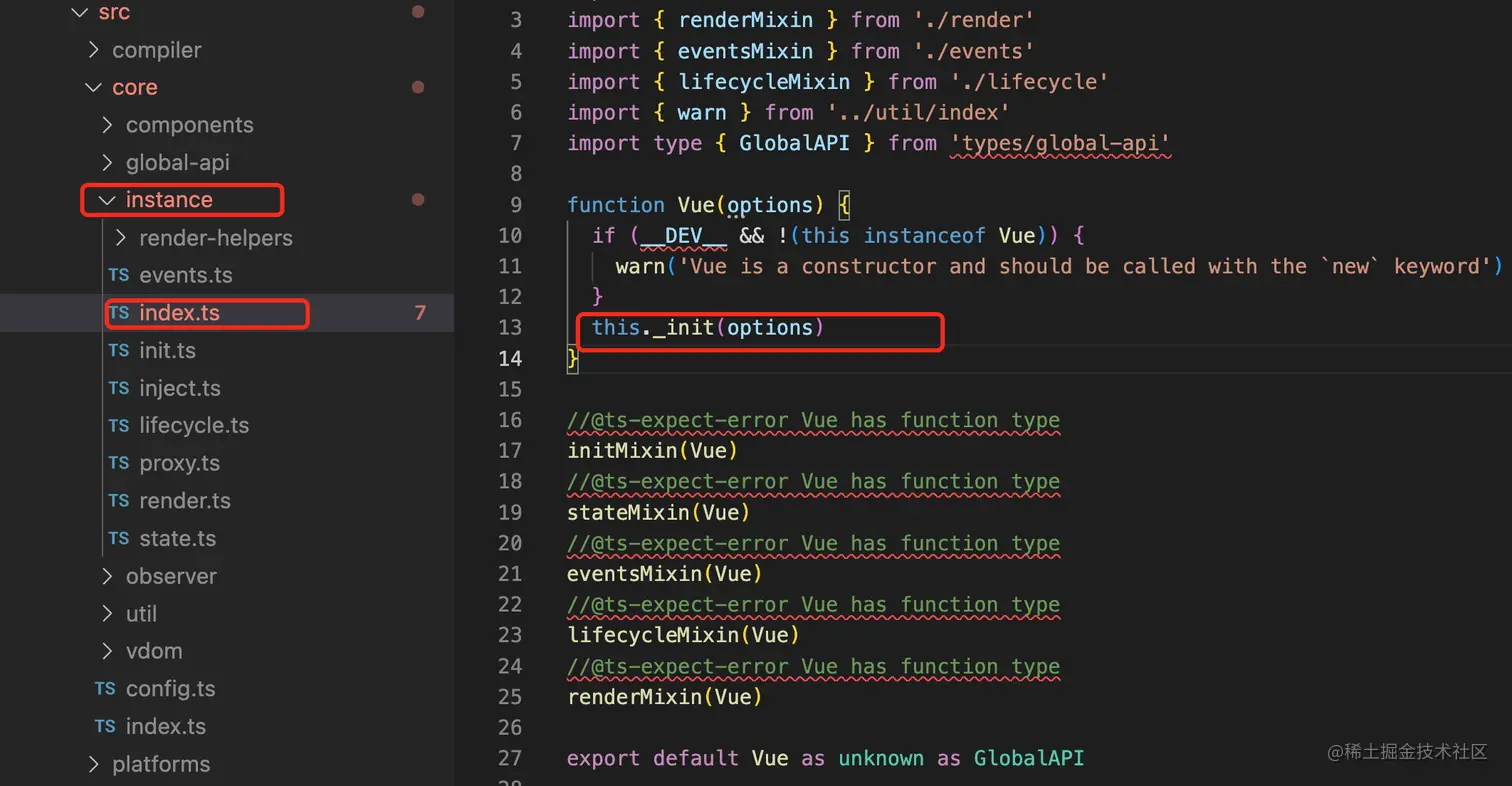This screenshot has height=786, width=1512.
Task: Click __DEV__ on line 10
Action: (x=682, y=235)
